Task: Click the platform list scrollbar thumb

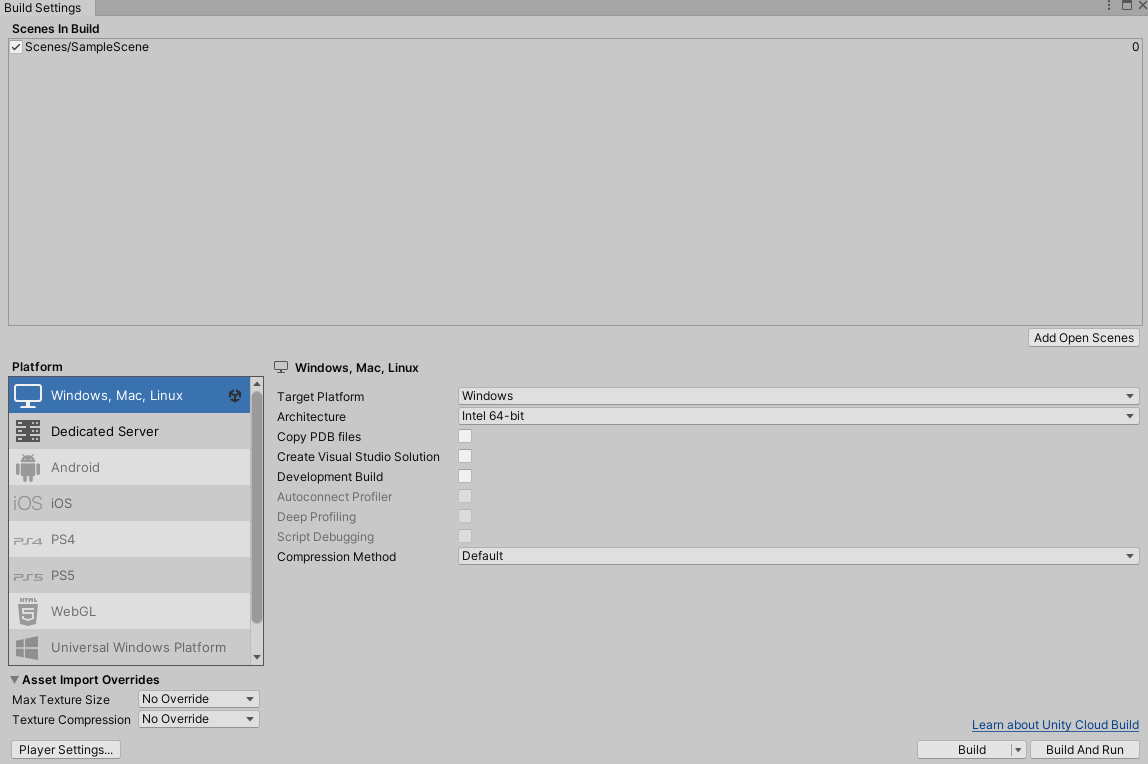Action: (x=257, y=507)
